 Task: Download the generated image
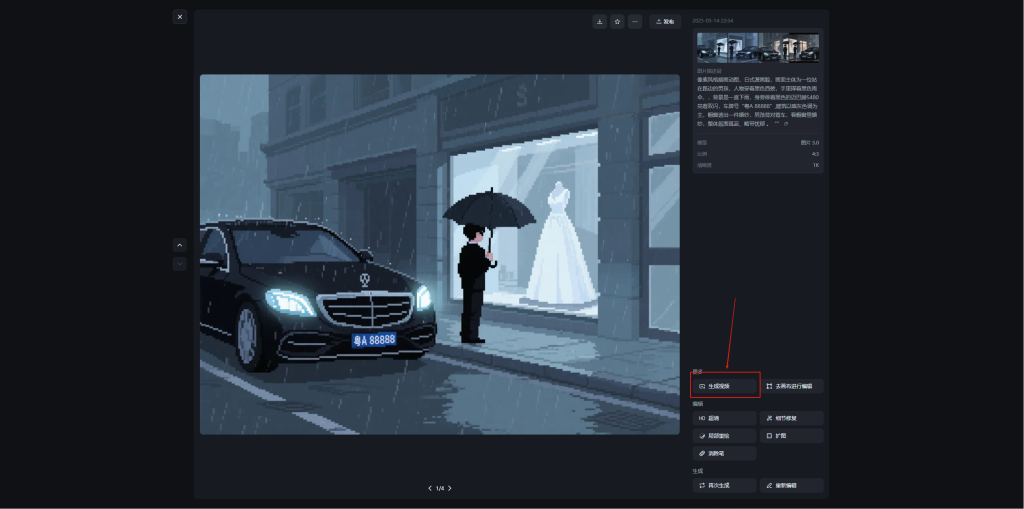point(600,22)
